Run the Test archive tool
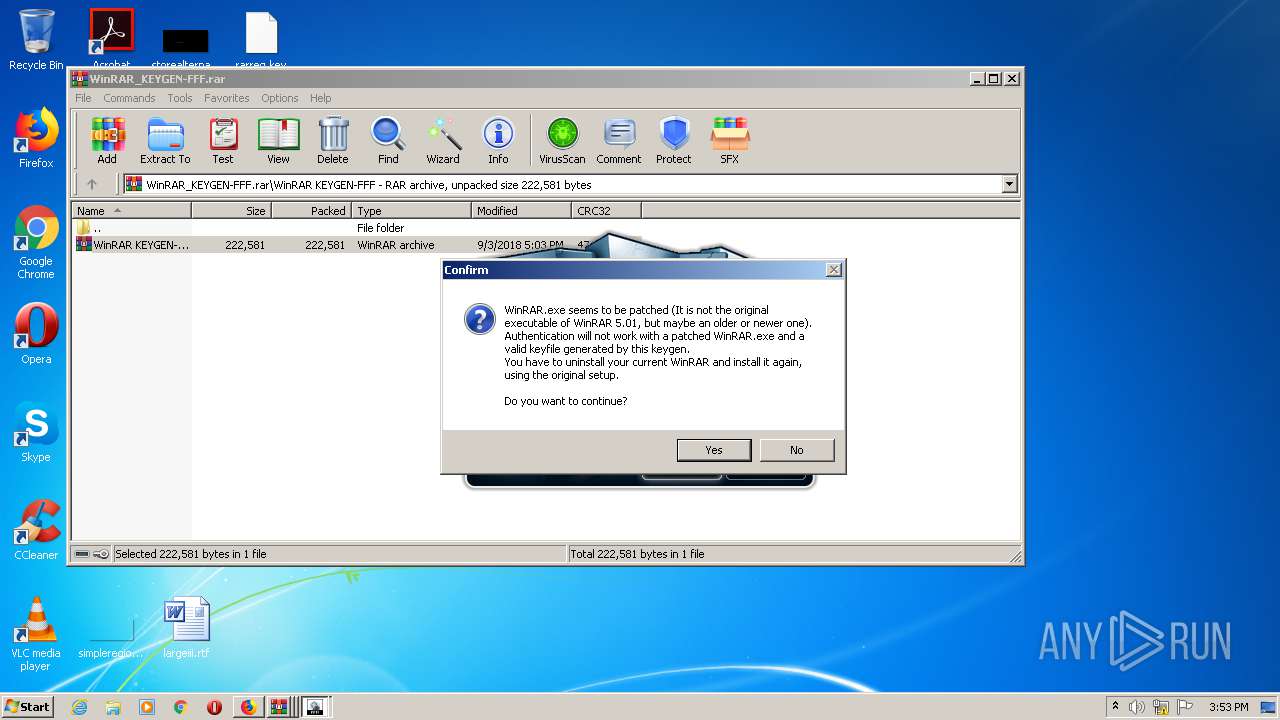The width and height of the screenshot is (1280, 720). point(223,140)
